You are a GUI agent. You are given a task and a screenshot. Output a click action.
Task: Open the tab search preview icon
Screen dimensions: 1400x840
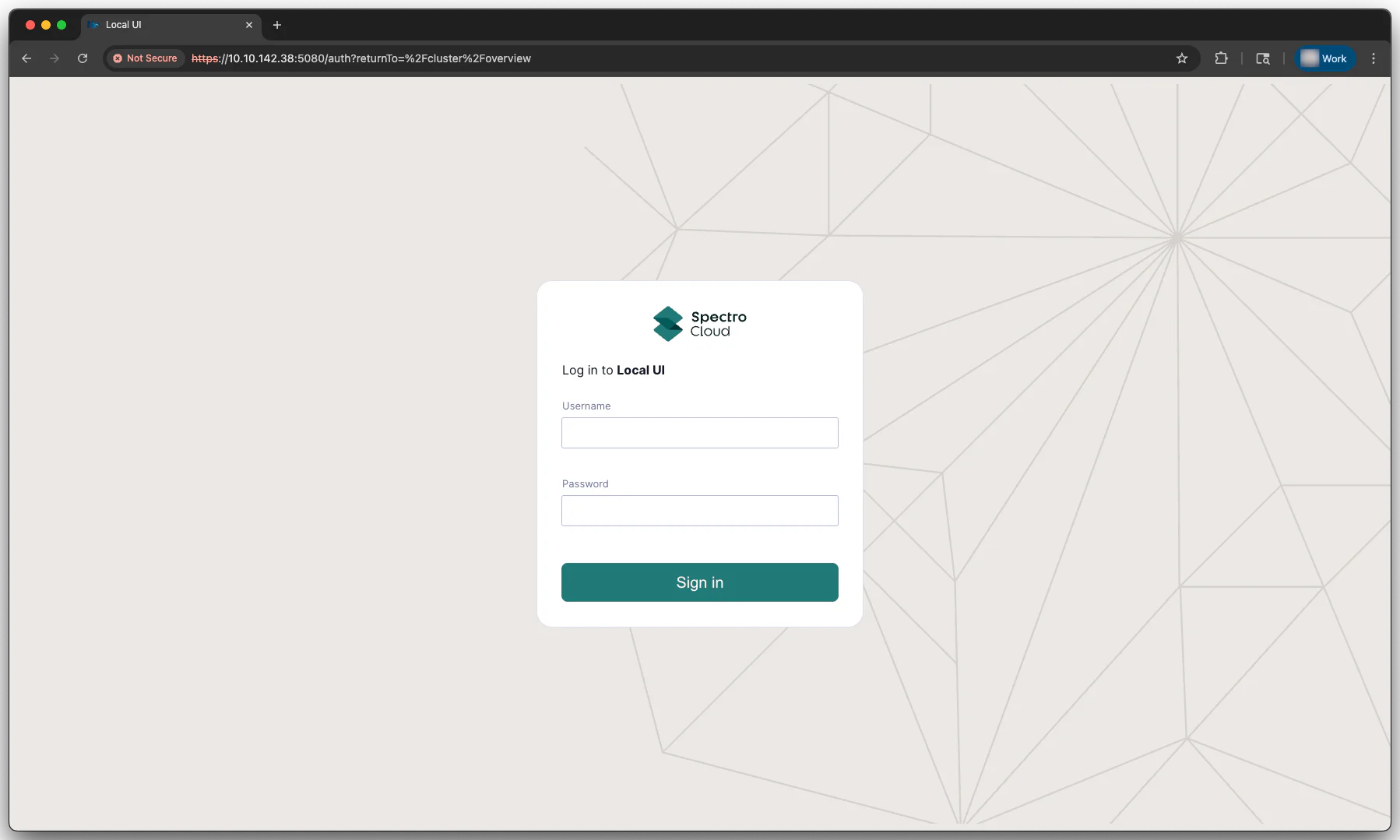coord(1262,58)
